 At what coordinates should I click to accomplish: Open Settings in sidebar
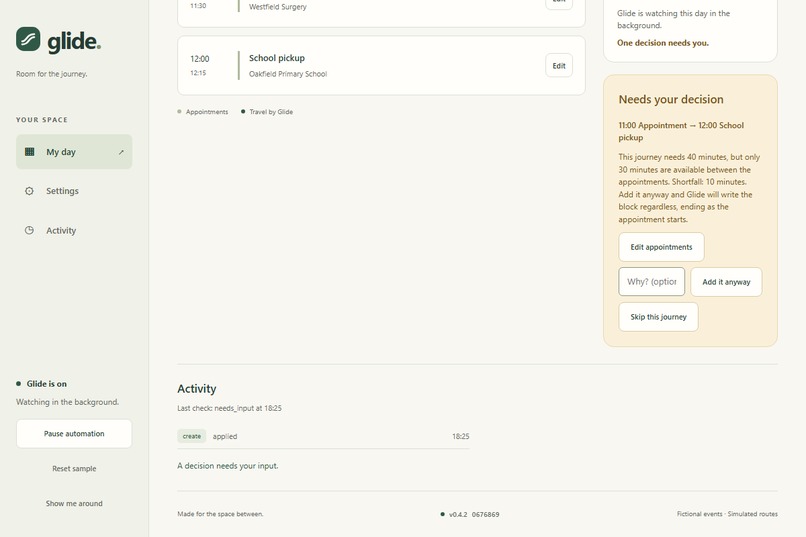pos(74,191)
